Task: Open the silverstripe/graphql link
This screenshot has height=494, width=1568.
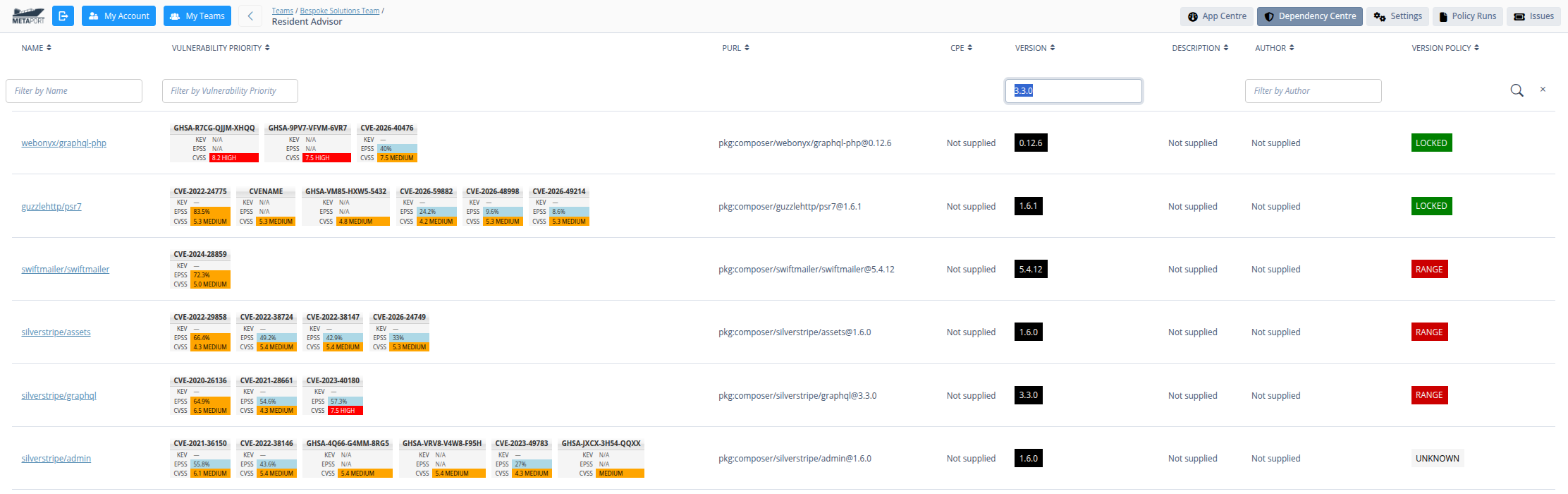Action: (59, 396)
